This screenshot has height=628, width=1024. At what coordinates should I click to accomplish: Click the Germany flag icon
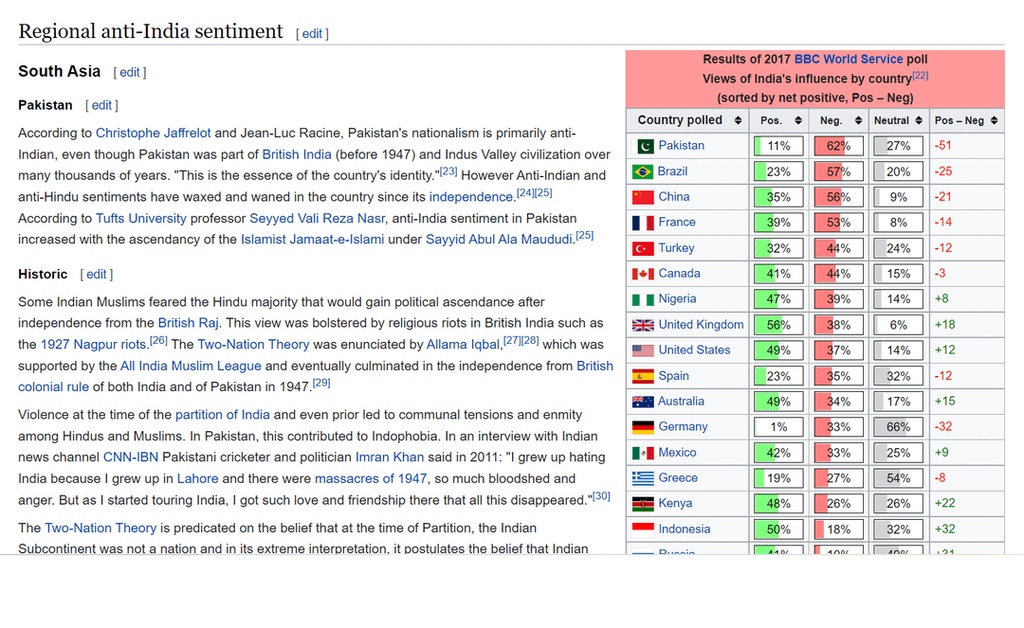click(643, 427)
